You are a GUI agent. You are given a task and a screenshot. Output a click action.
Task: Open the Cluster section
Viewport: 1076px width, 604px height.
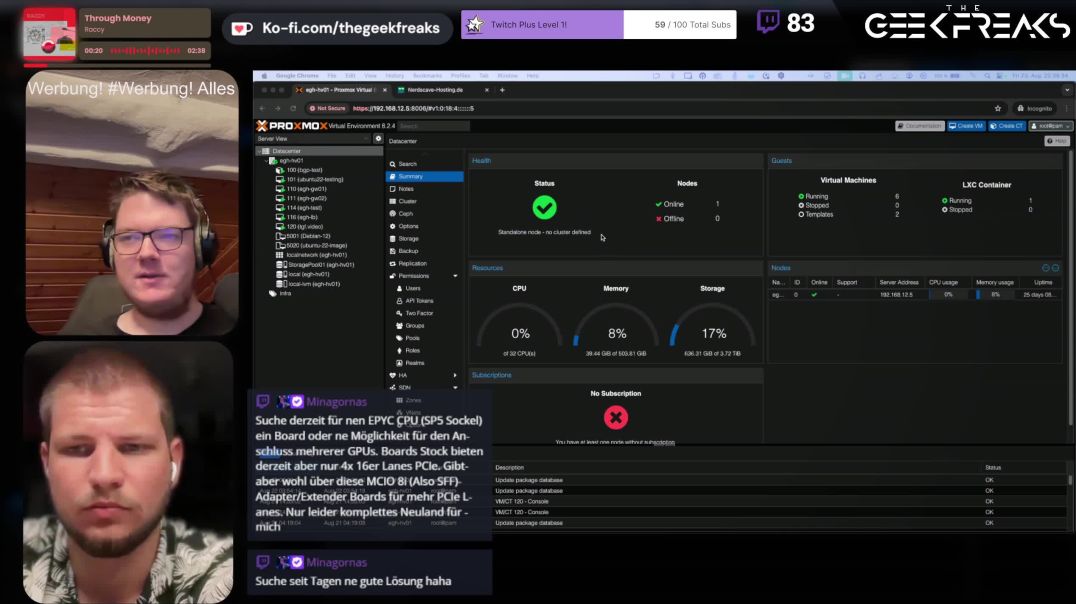point(408,201)
